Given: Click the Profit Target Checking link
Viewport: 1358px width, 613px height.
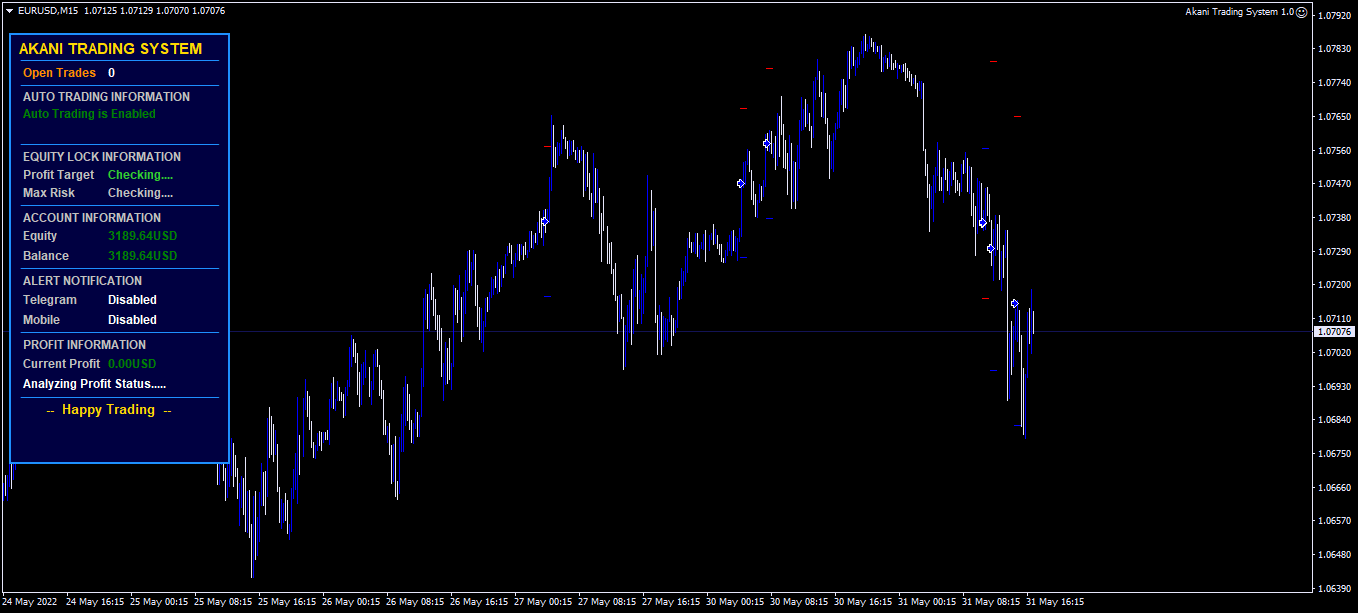Looking at the screenshot, I should [x=140, y=174].
